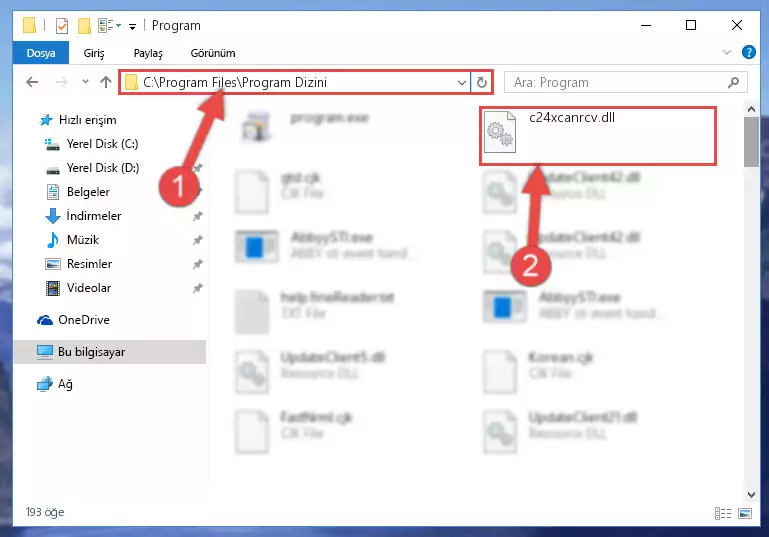Click the c24xcanrcv.dll gear file icon
This screenshot has height=537, width=769.
tap(499, 132)
